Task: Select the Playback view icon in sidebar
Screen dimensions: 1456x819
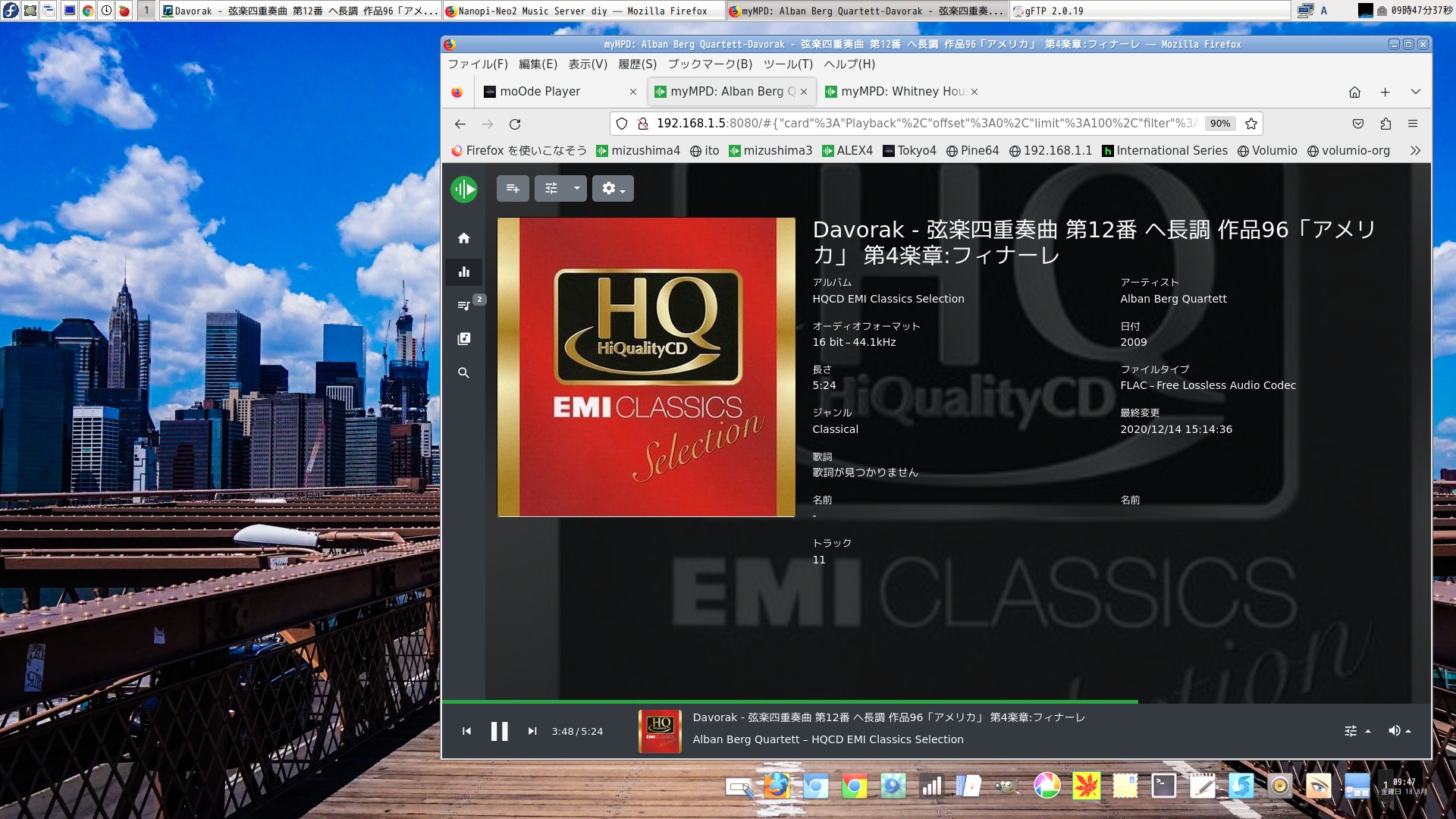Action: click(x=463, y=271)
